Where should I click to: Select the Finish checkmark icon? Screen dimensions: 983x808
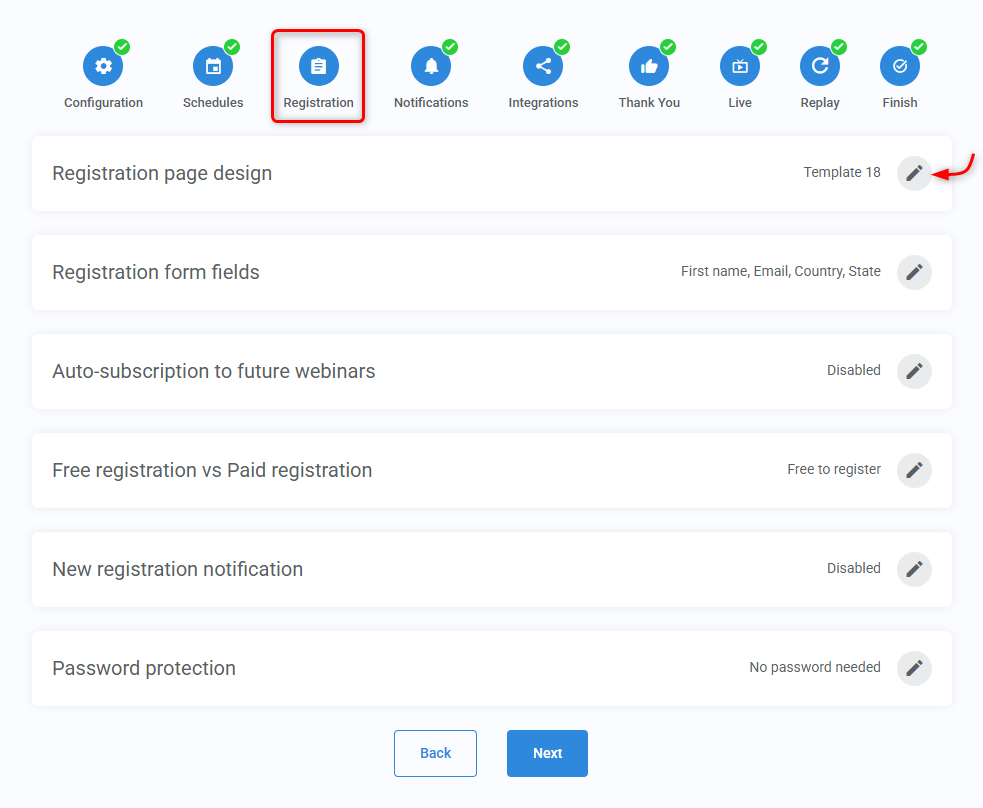[899, 65]
